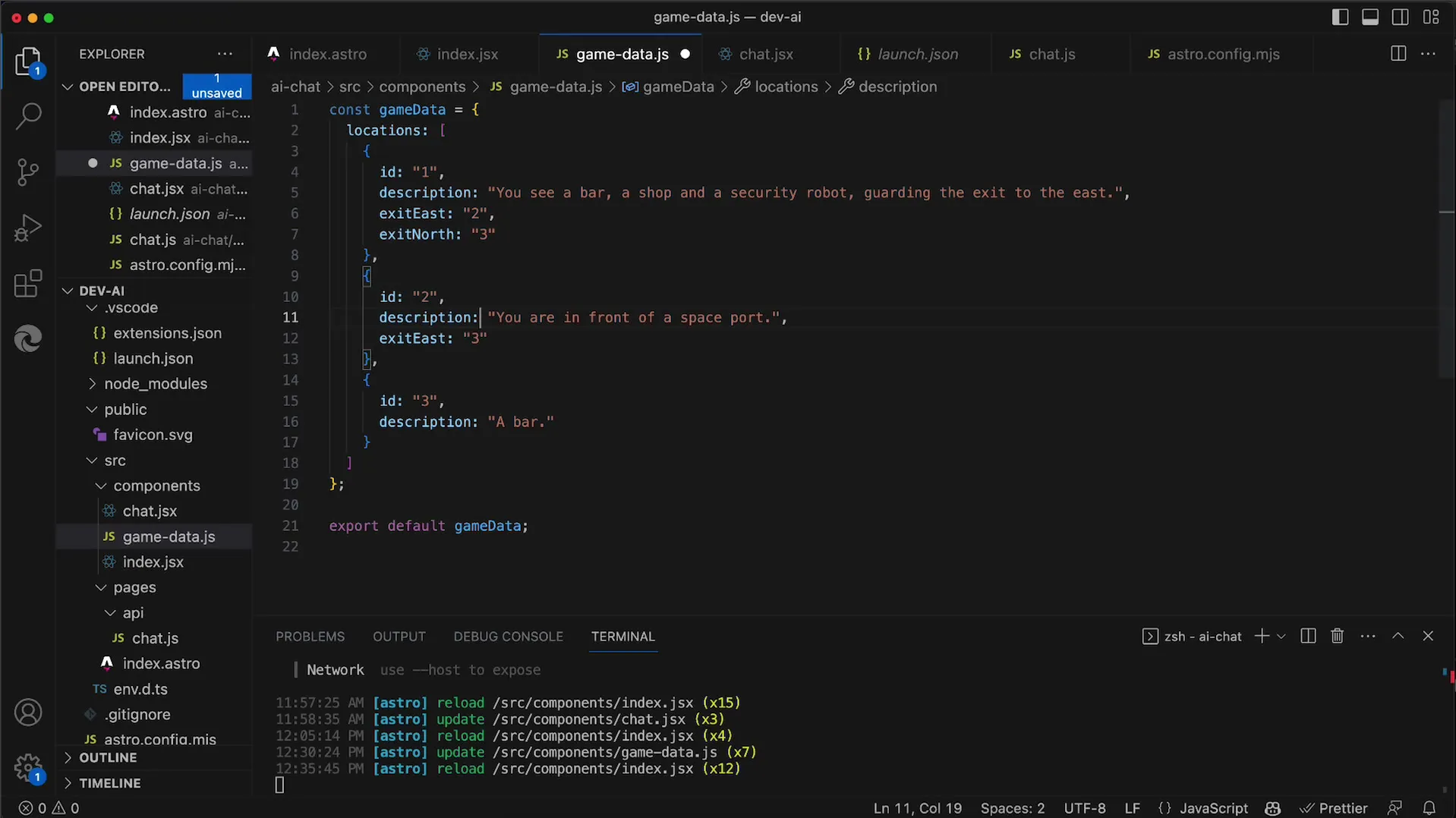The image size is (1456, 818).
Task: Close the terminal panel
Action: click(x=1428, y=636)
